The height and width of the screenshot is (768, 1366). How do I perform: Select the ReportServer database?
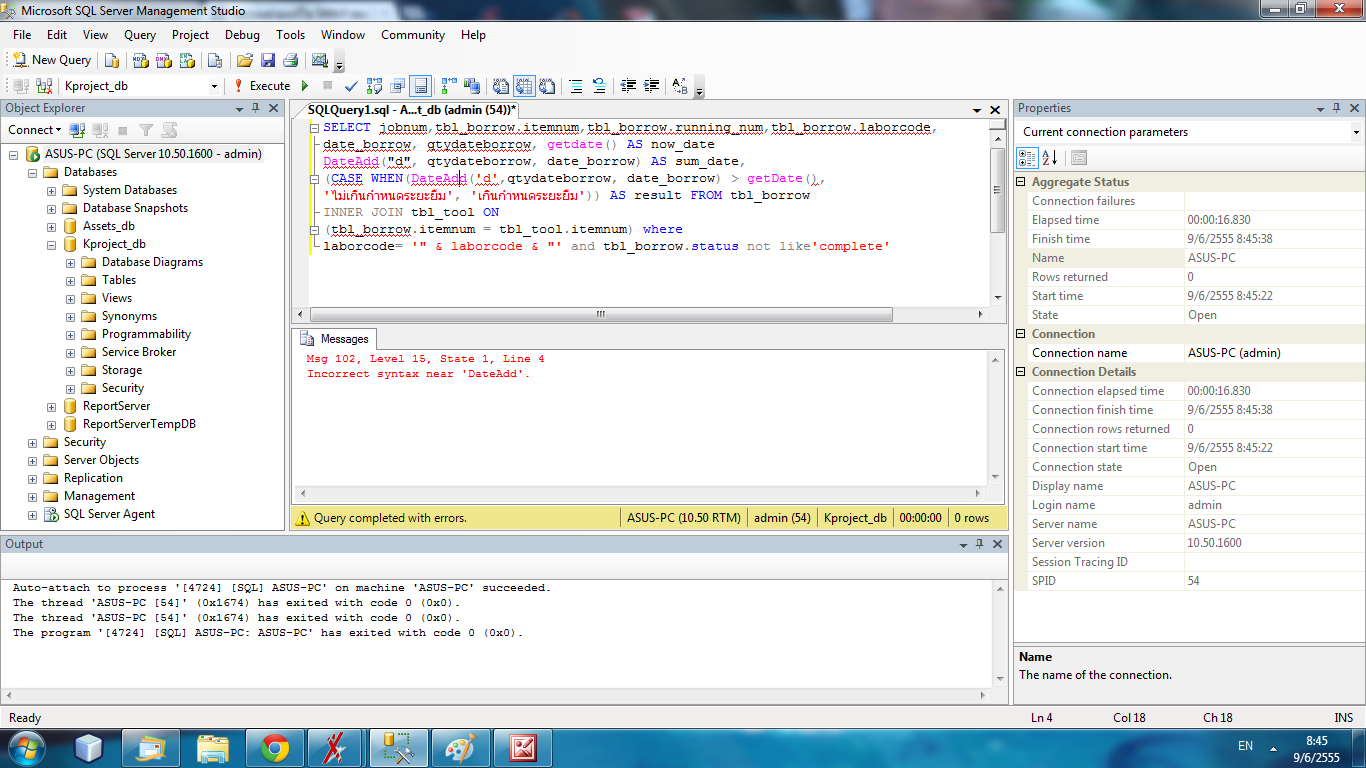tap(116, 406)
